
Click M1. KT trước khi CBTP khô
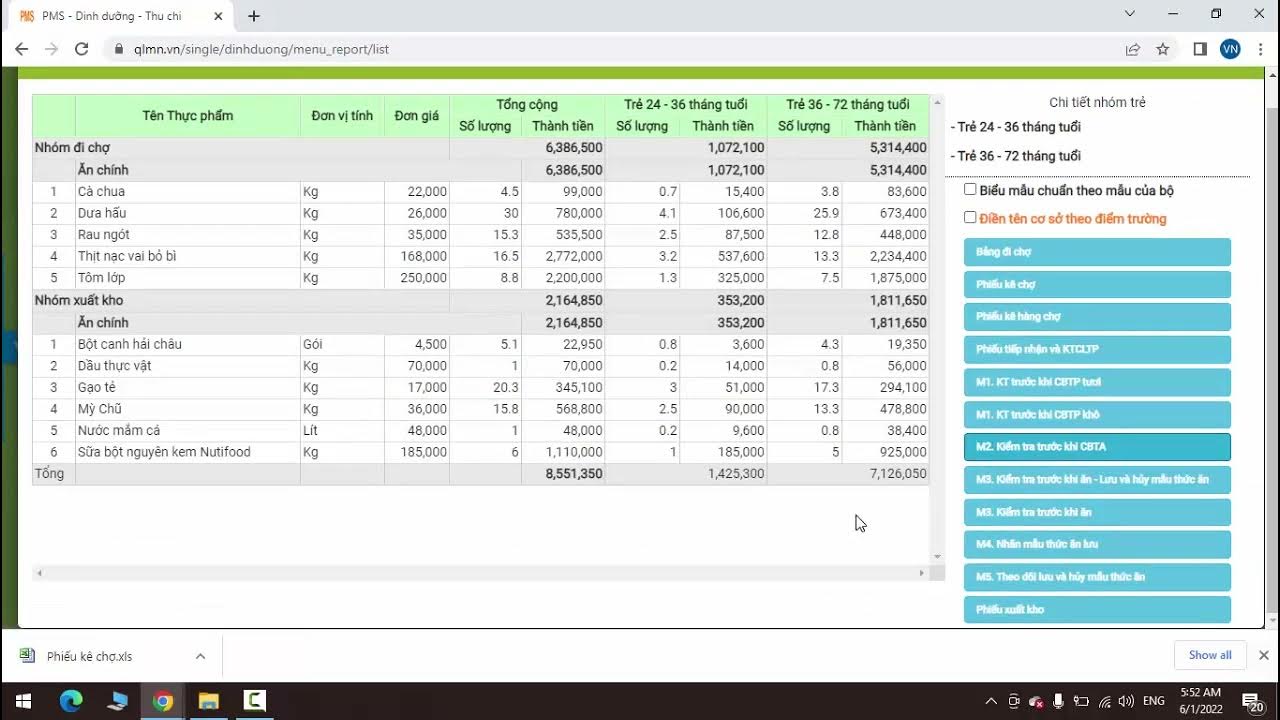click(x=1097, y=414)
